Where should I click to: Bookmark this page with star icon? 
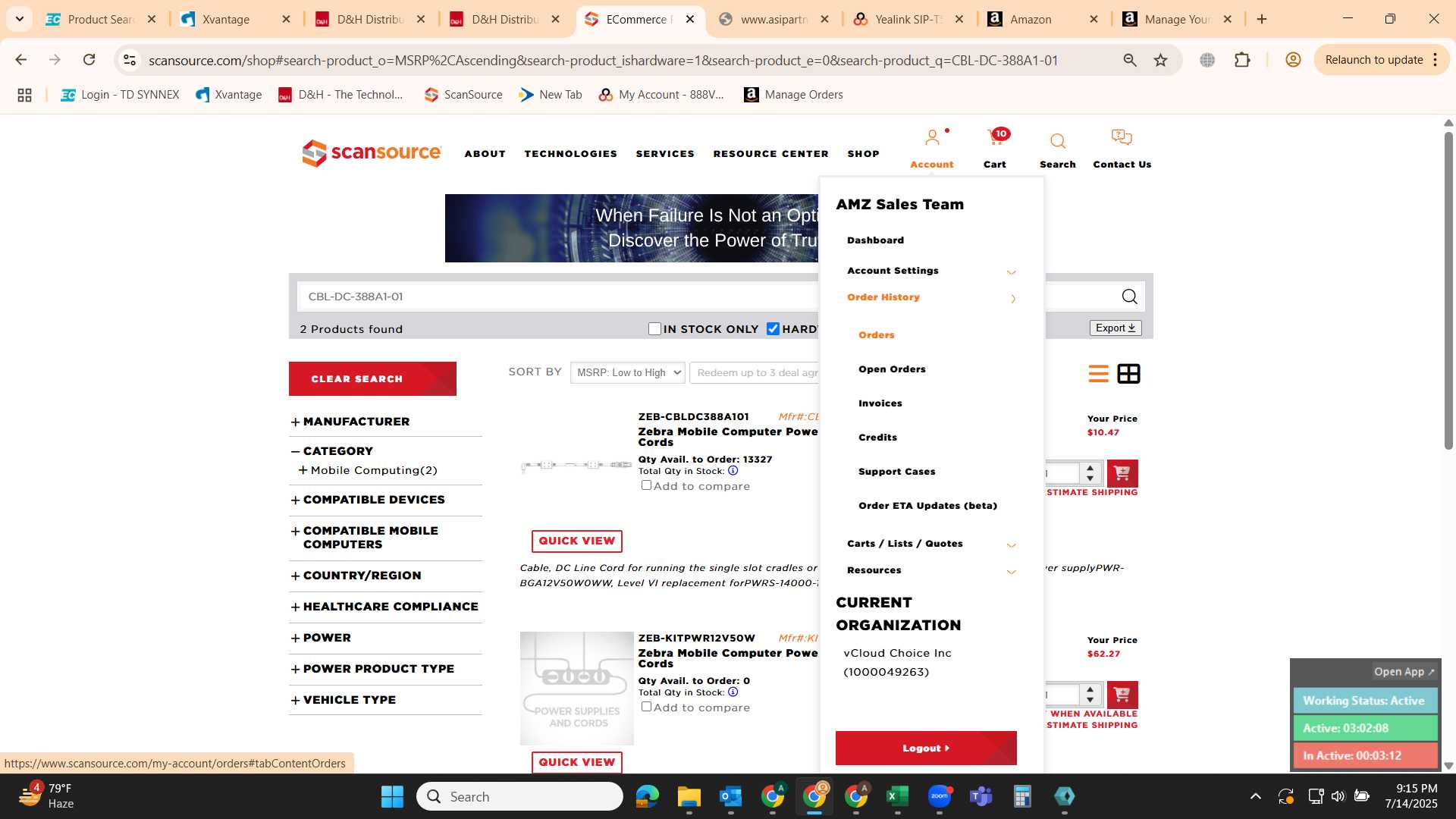(x=1160, y=60)
